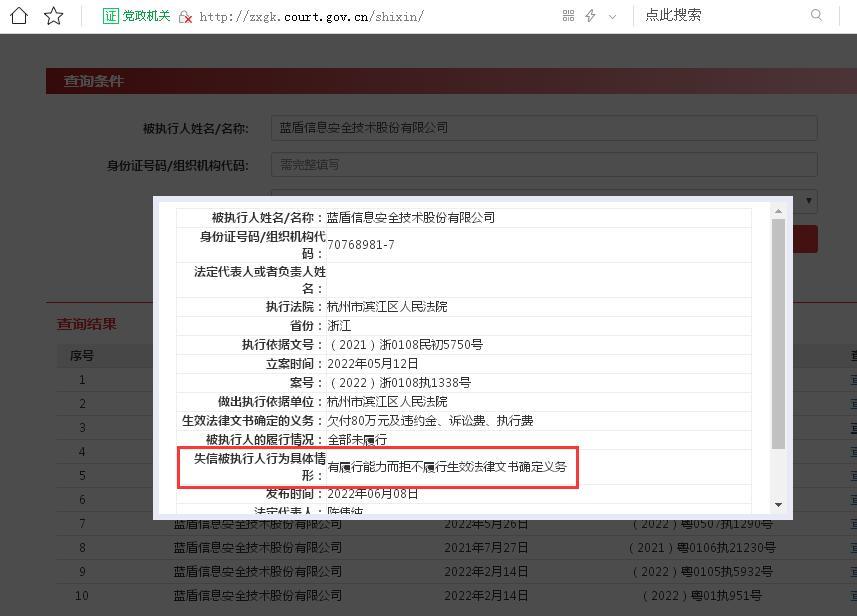Viewport: 857px width, 616px height.
Task: Click popup scrollbar up arrow
Action: pos(778,211)
